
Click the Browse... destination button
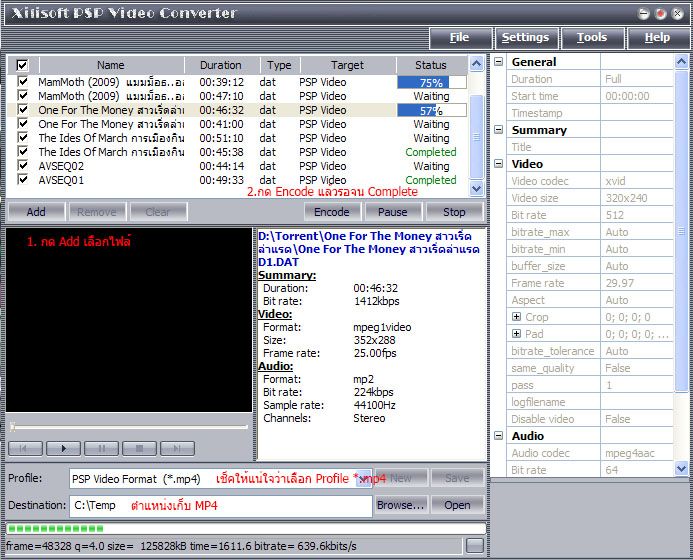pyautogui.click(x=400, y=505)
